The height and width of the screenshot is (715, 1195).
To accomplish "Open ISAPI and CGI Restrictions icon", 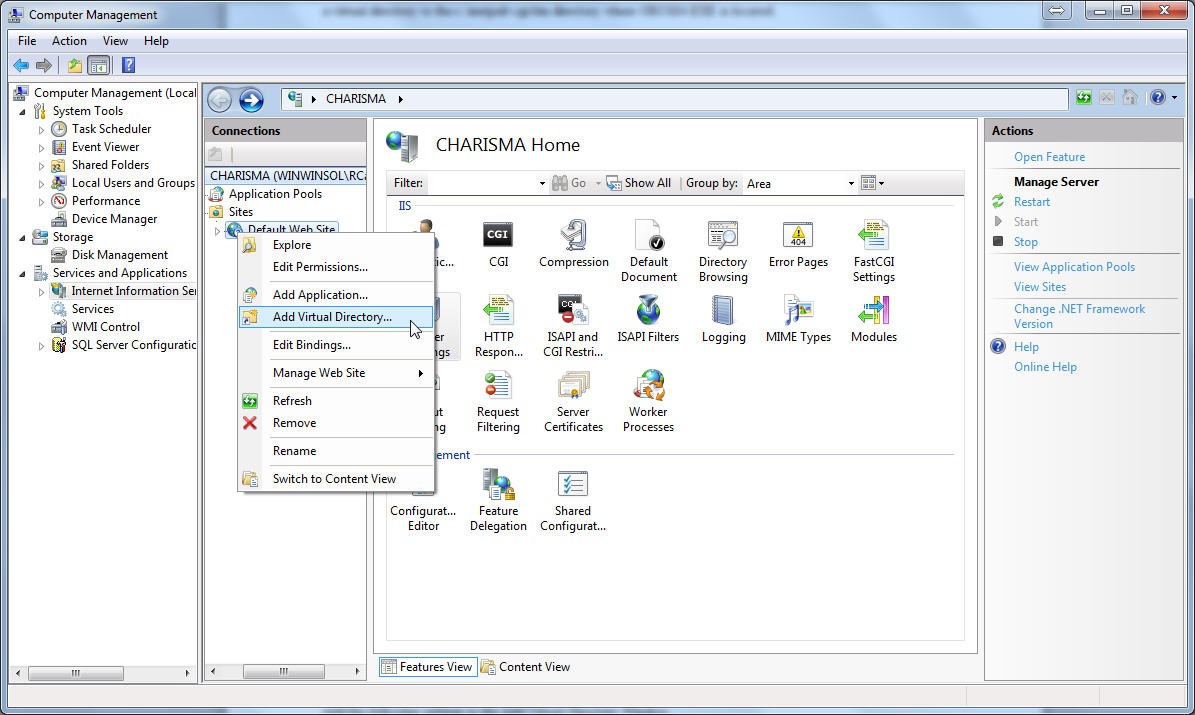I will coord(573,326).
